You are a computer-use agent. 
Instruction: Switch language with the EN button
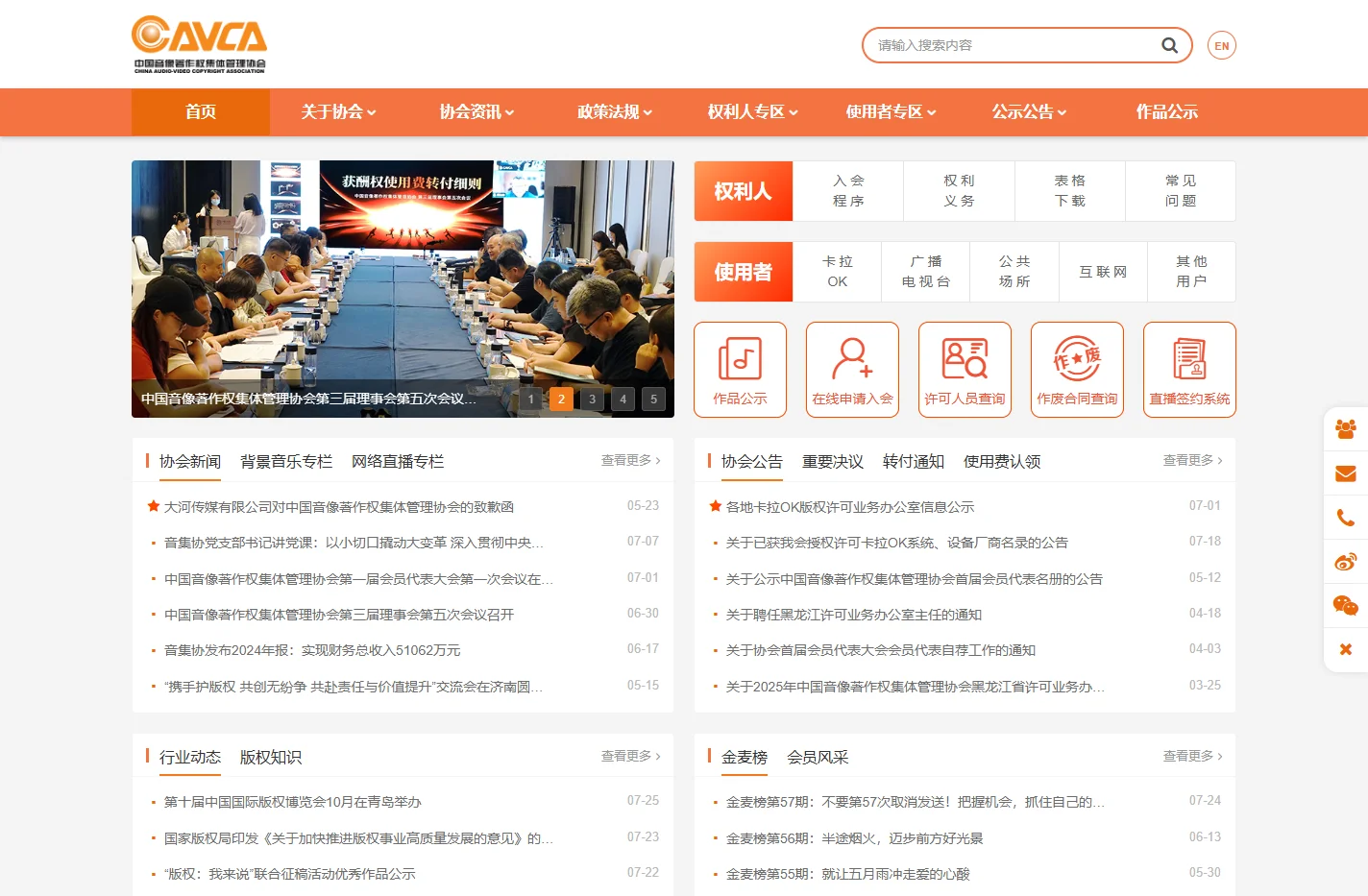(x=1222, y=45)
